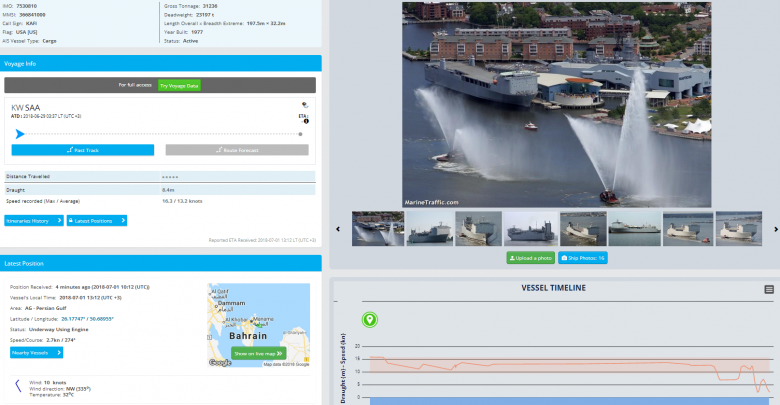
Task: View all 16 ship photos
Action: point(583,258)
